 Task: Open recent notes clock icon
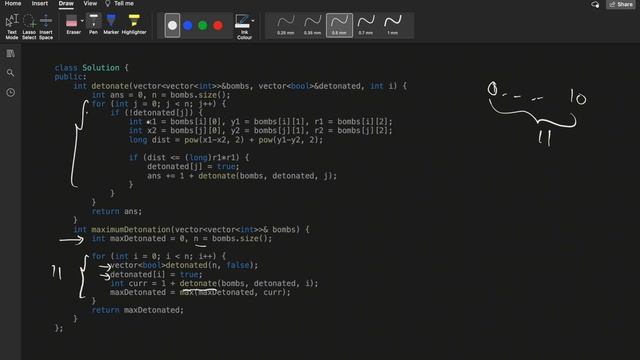point(11,93)
